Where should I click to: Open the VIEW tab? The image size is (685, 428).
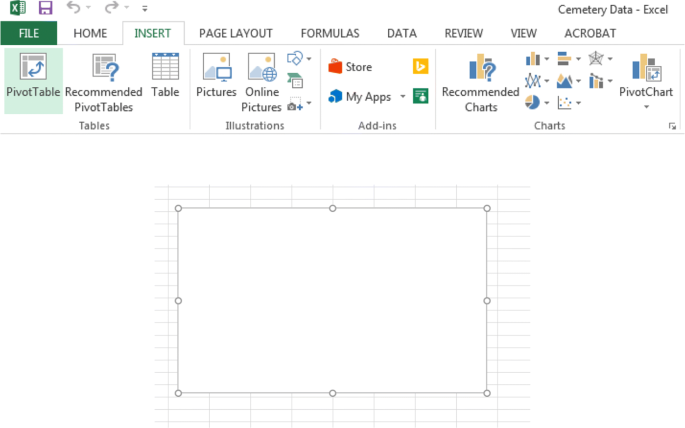pos(523,33)
